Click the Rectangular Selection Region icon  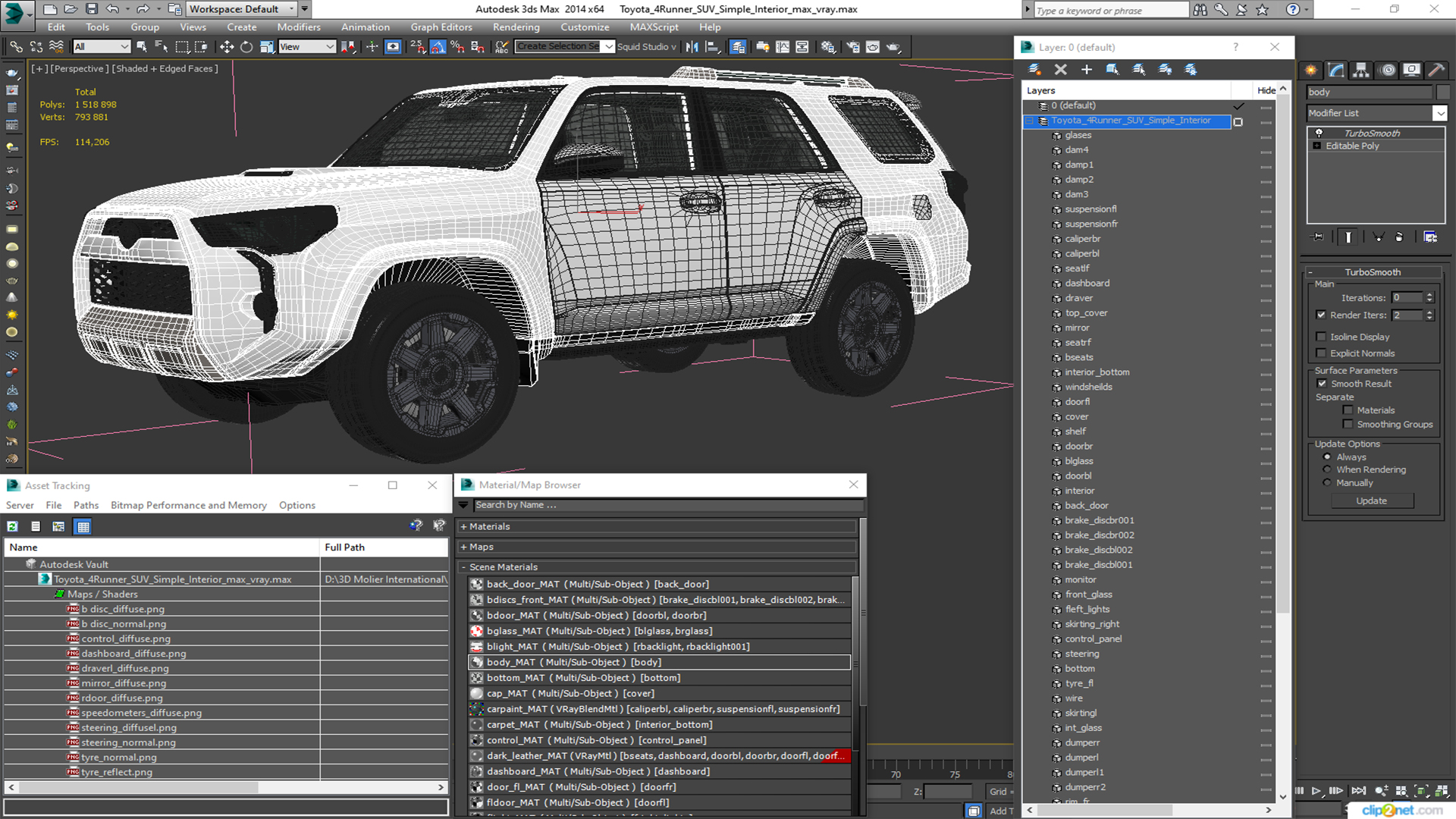click(x=182, y=47)
